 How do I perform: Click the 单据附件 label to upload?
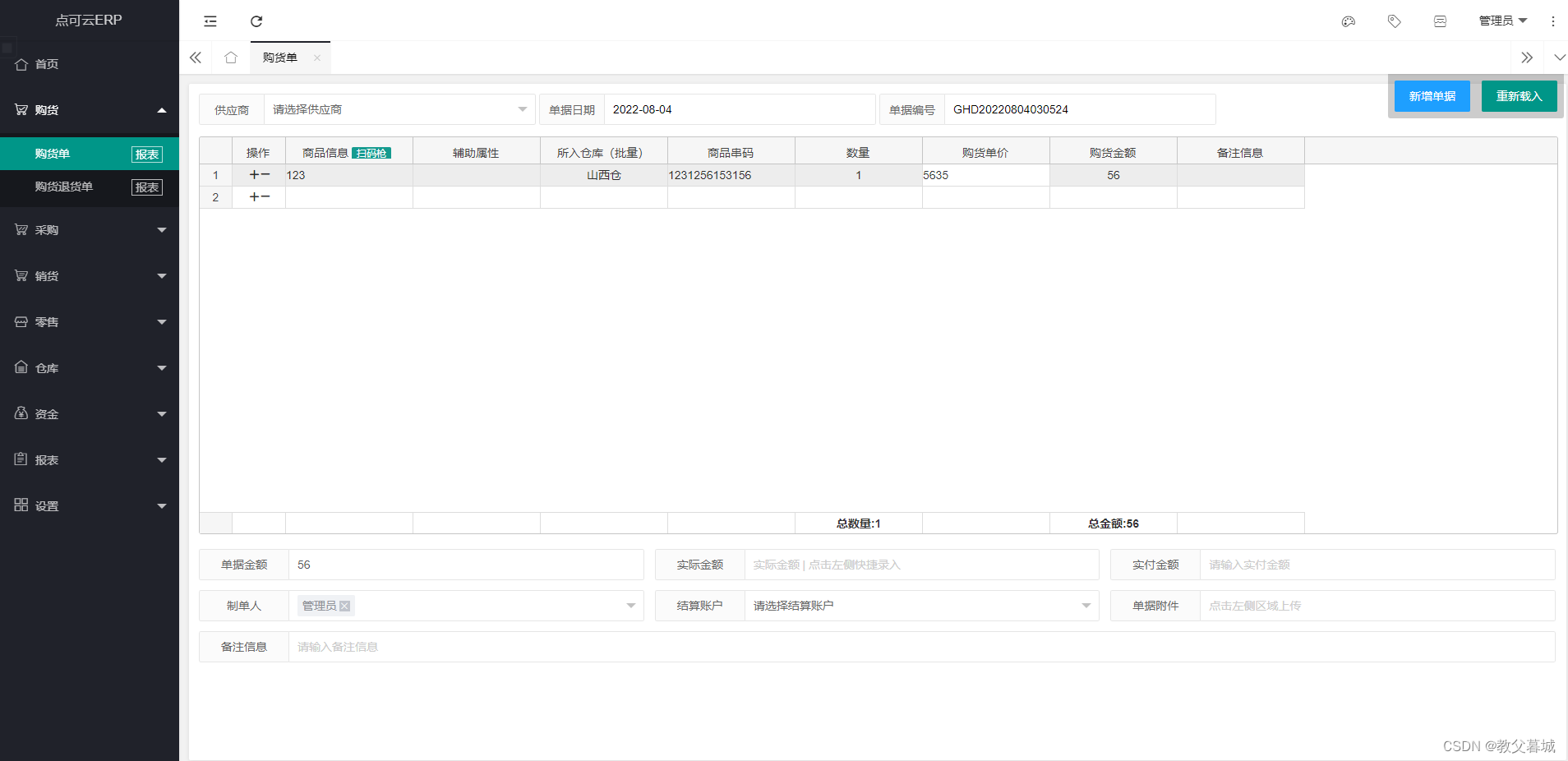tap(1155, 606)
